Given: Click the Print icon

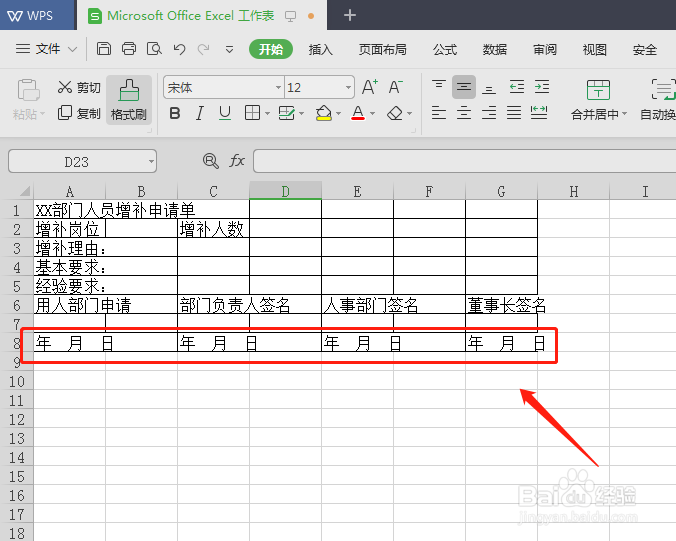Looking at the screenshot, I should coord(128,49).
